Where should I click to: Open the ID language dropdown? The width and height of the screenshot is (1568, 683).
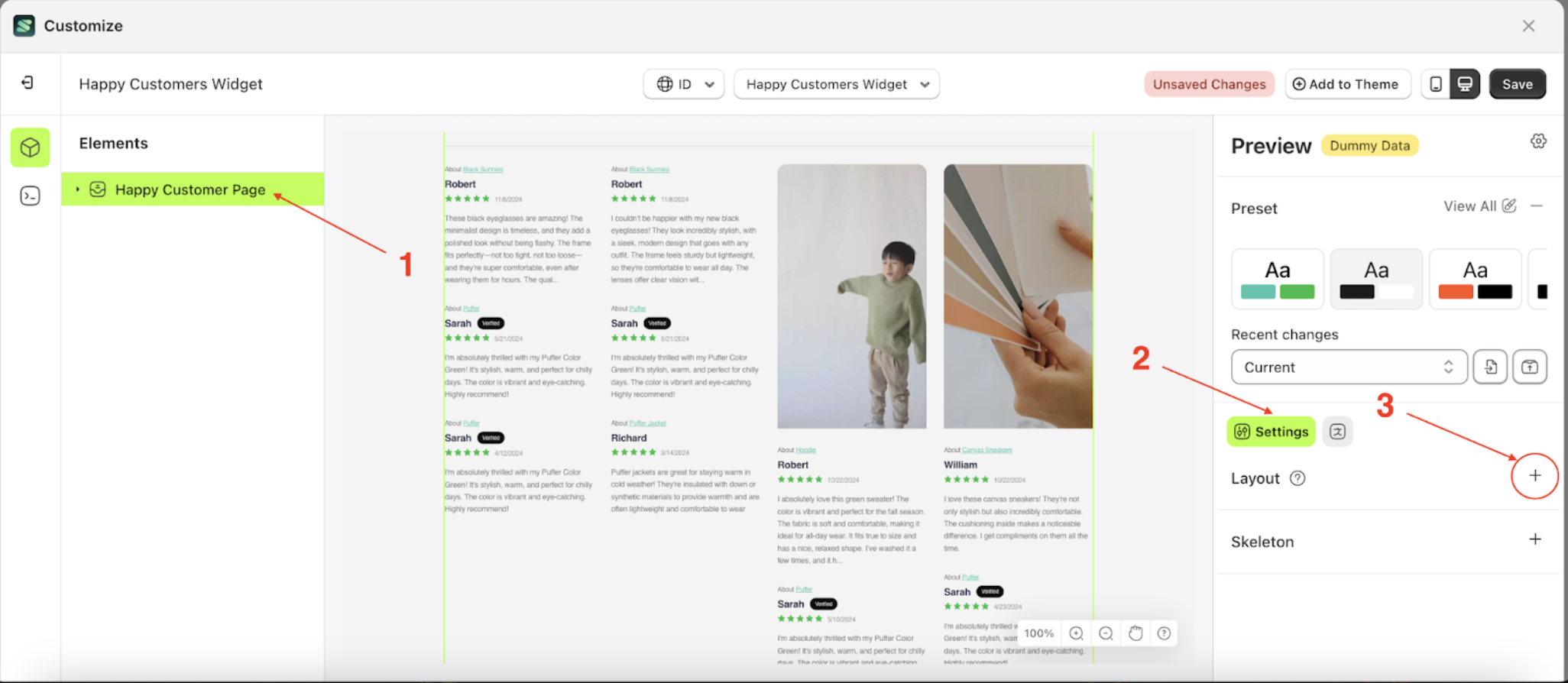coord(684,84)
